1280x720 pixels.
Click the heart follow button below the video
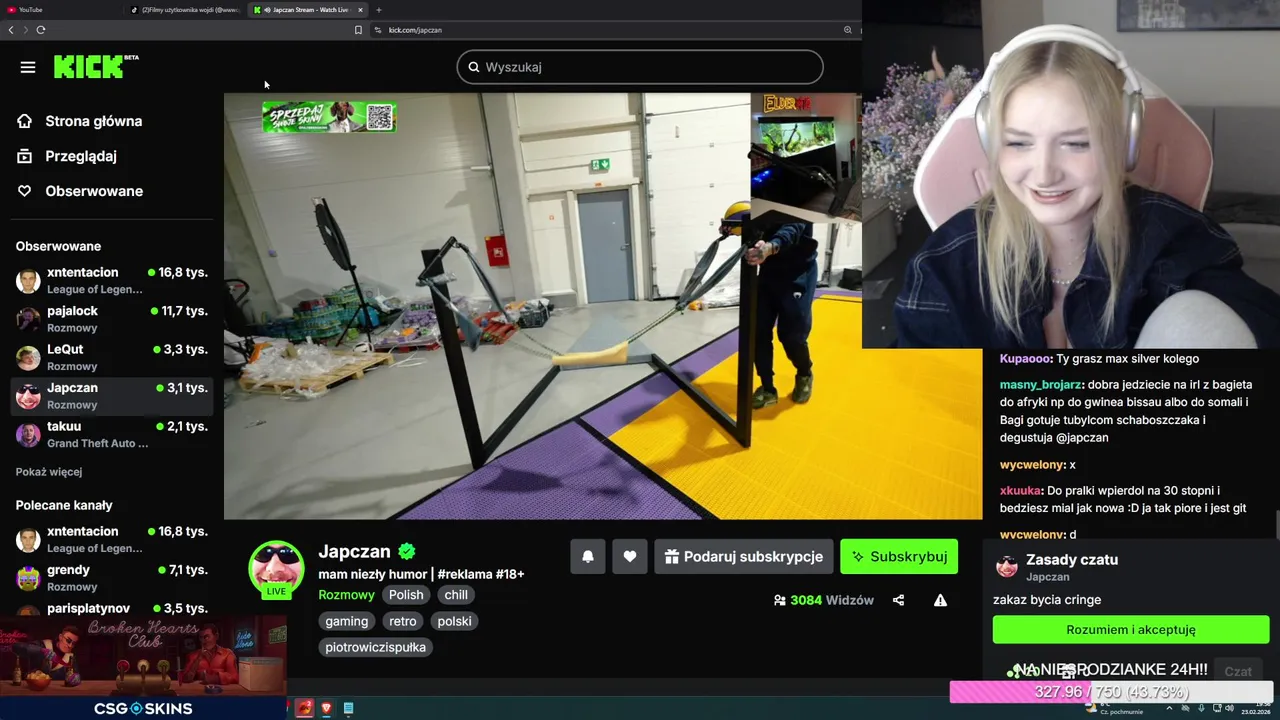click(630, 557)
